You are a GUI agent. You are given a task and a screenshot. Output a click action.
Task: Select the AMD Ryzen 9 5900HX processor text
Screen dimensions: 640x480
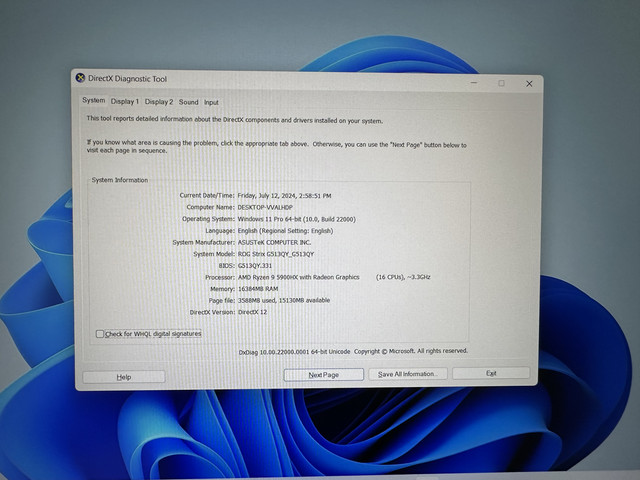(x=298, y=277)
